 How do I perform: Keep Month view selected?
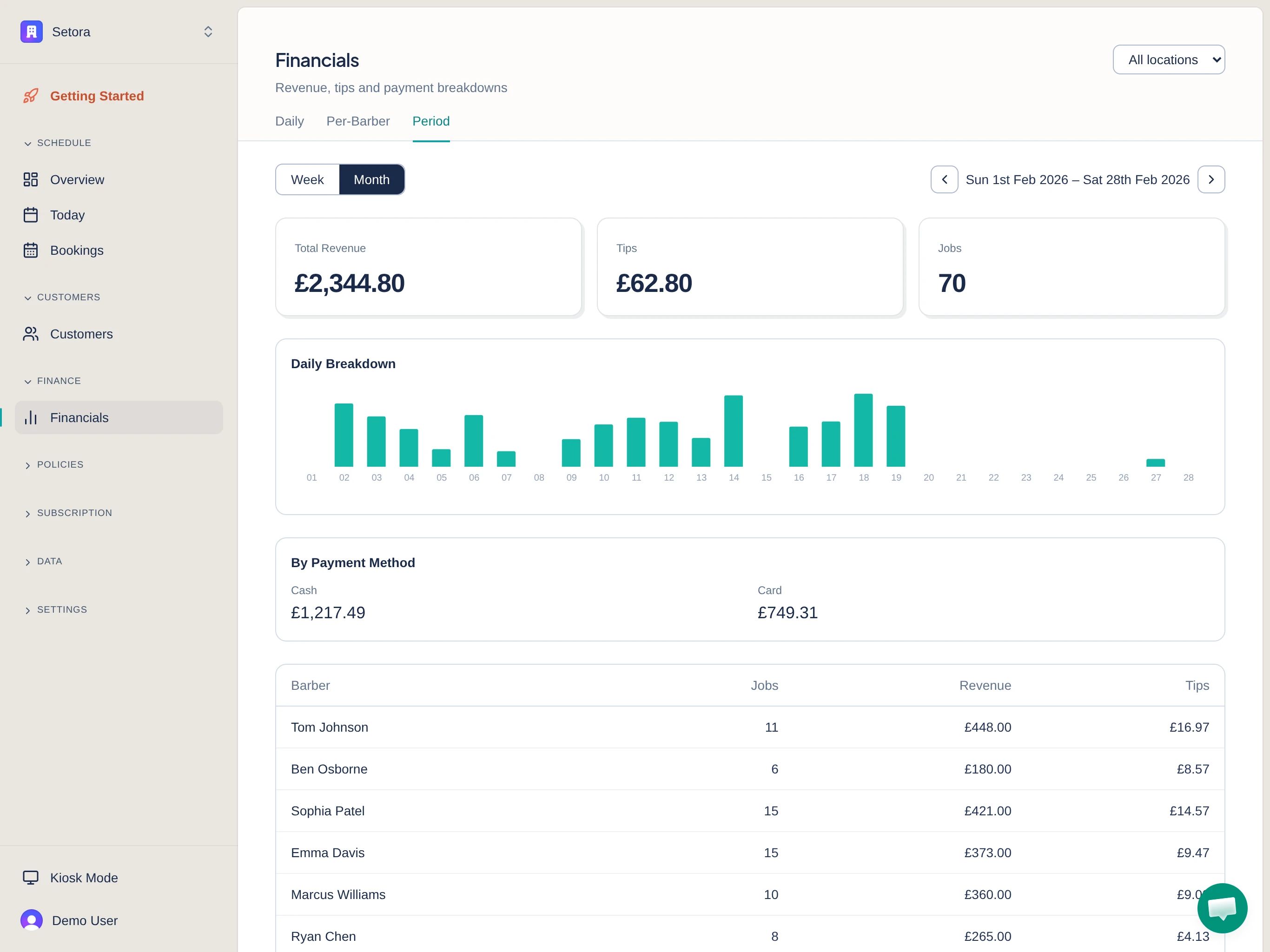click(x=372, y=179)
